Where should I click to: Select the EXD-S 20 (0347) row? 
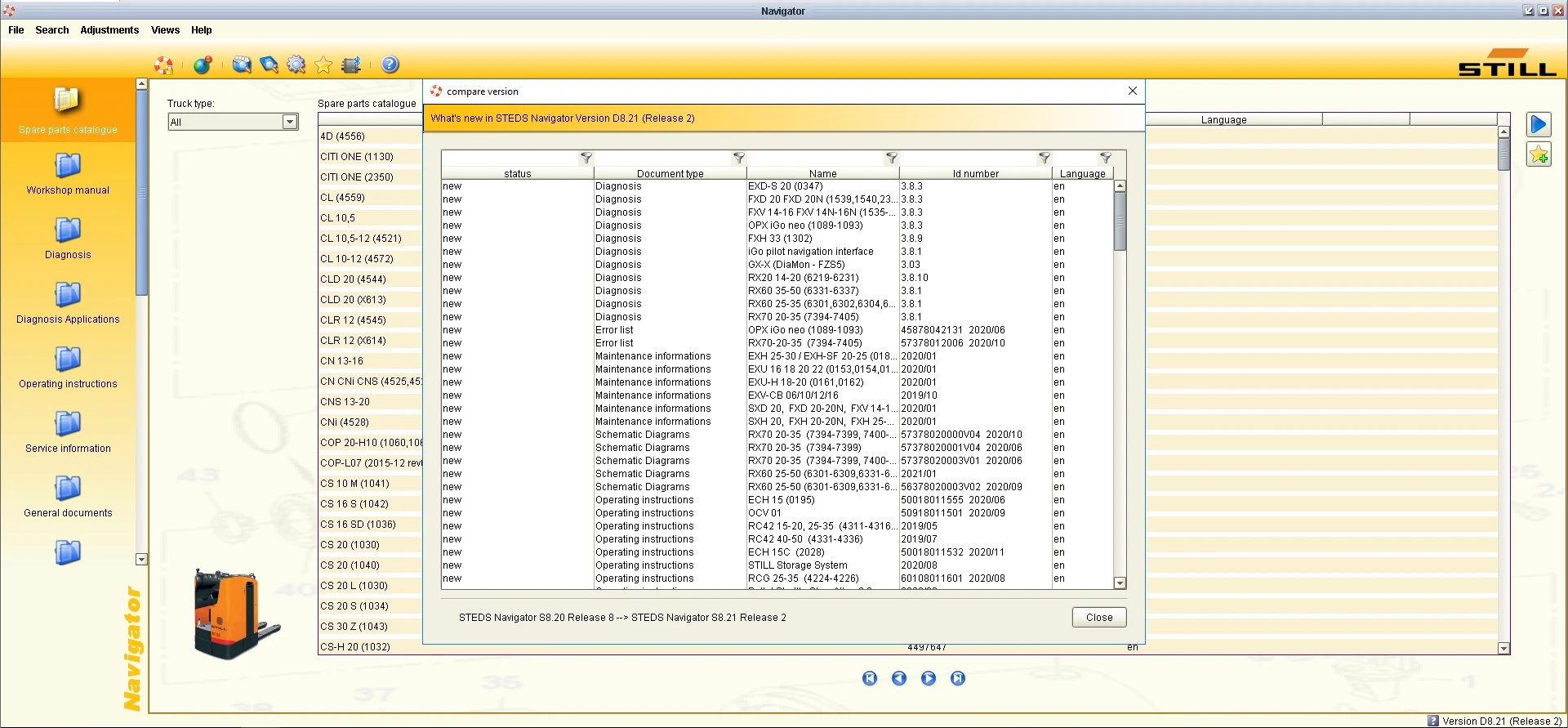[x=777, y=186]
